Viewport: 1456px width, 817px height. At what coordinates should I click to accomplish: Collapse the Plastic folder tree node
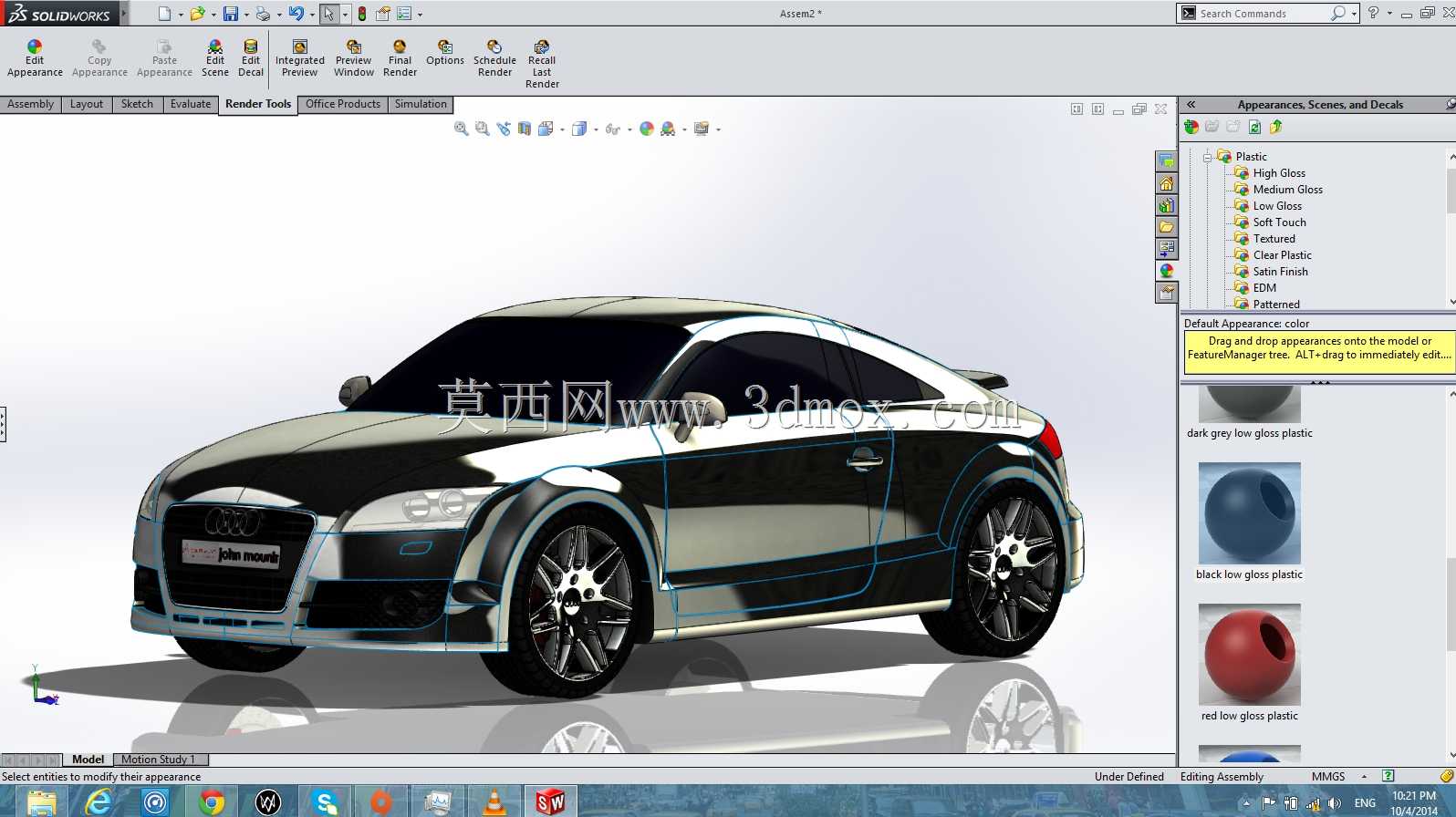(1207, 157)
